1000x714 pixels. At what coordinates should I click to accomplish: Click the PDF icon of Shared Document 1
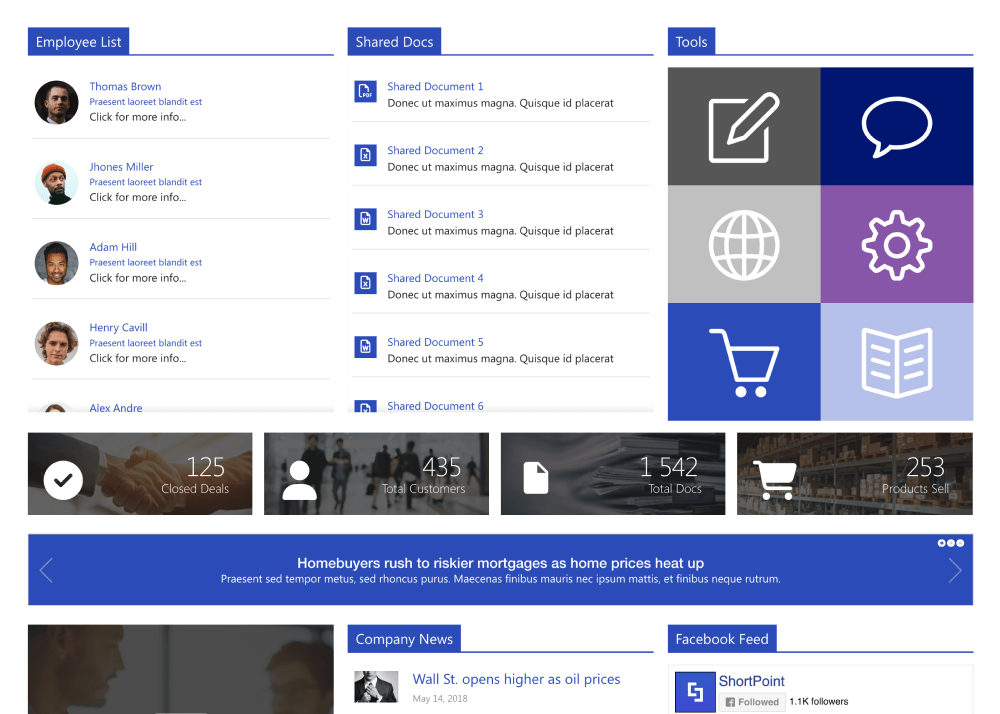coord(365,91)
